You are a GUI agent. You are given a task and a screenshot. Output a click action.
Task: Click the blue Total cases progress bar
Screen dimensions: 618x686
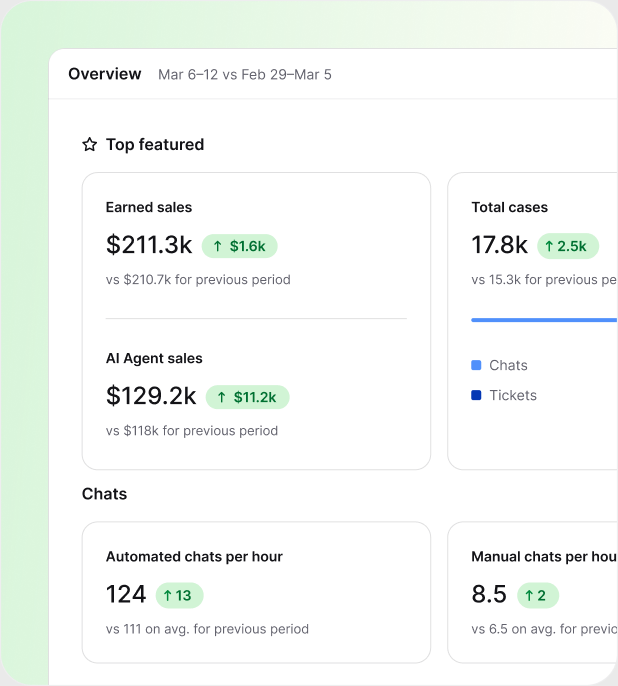[x=544, y=320]
